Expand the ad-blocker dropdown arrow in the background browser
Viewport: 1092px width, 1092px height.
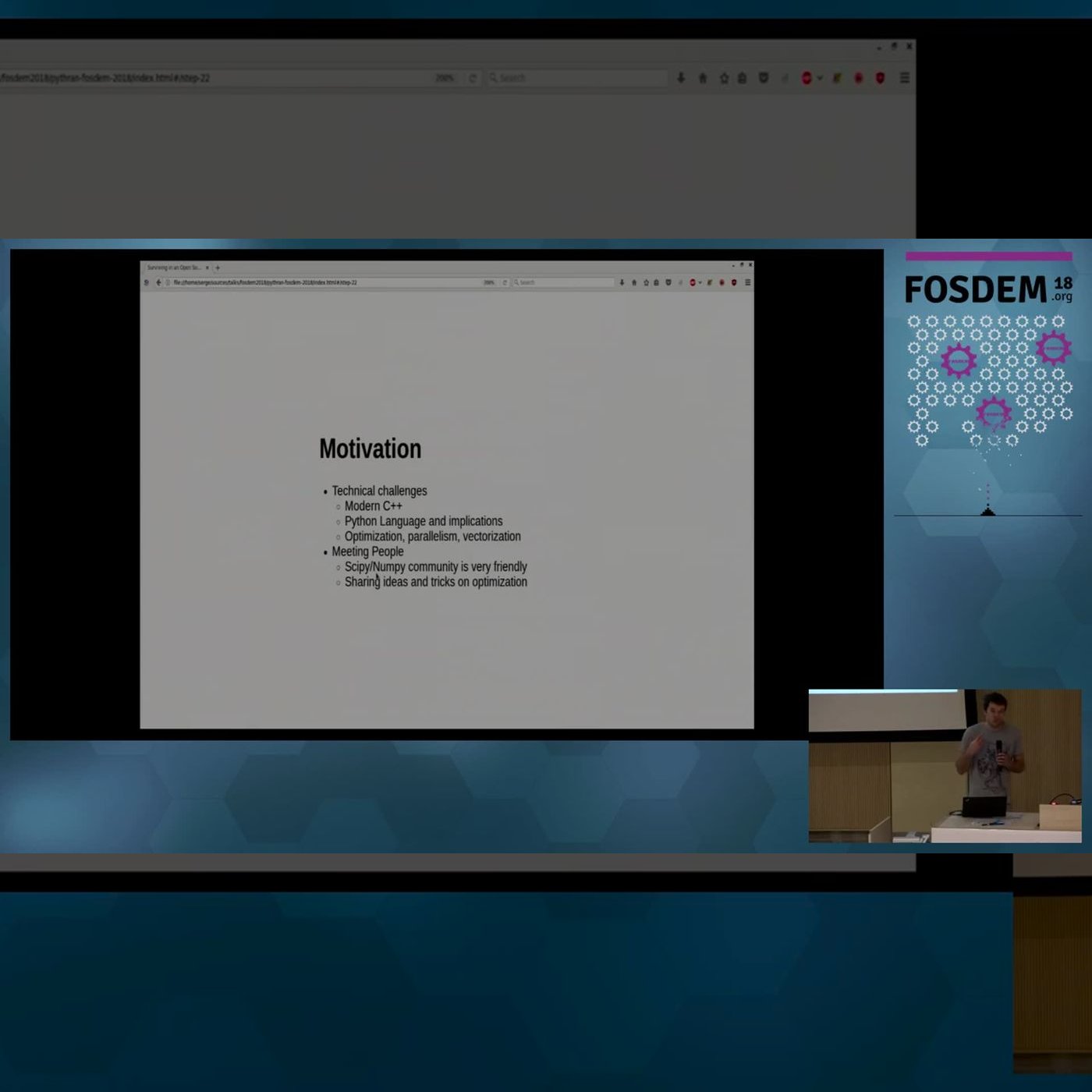coord(820,78)
